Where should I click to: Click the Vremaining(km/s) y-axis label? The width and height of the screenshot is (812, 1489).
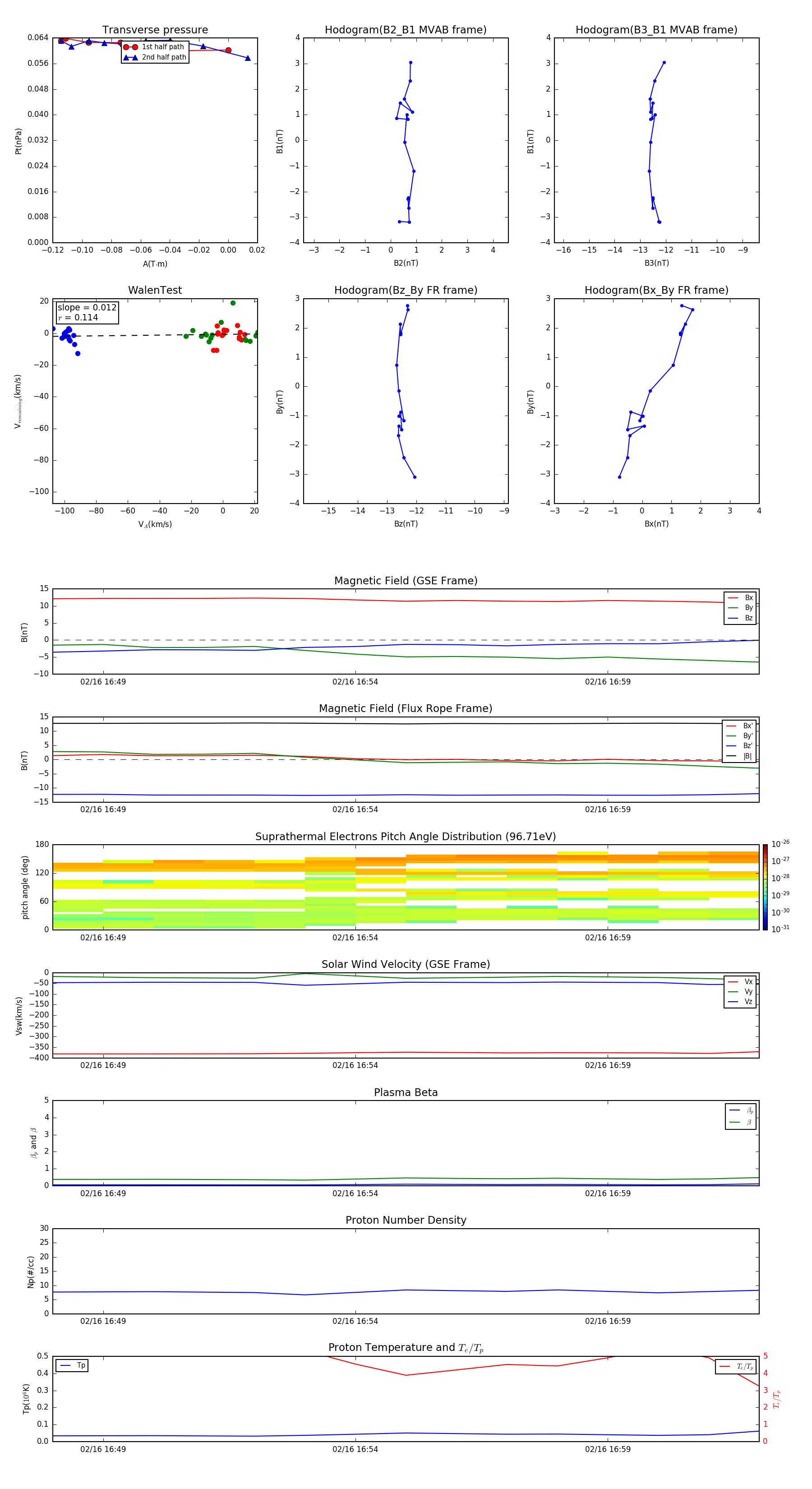click(x=18, y=401)
